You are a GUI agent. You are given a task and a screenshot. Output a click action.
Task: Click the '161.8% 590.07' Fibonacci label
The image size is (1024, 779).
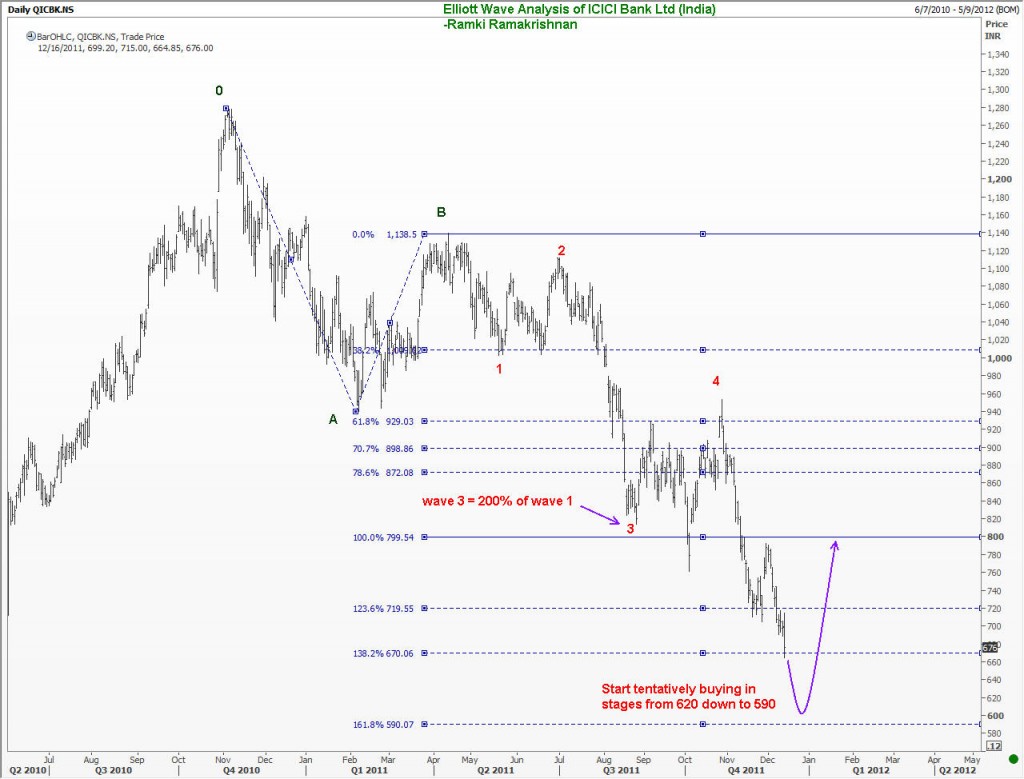tap(383, 725)
